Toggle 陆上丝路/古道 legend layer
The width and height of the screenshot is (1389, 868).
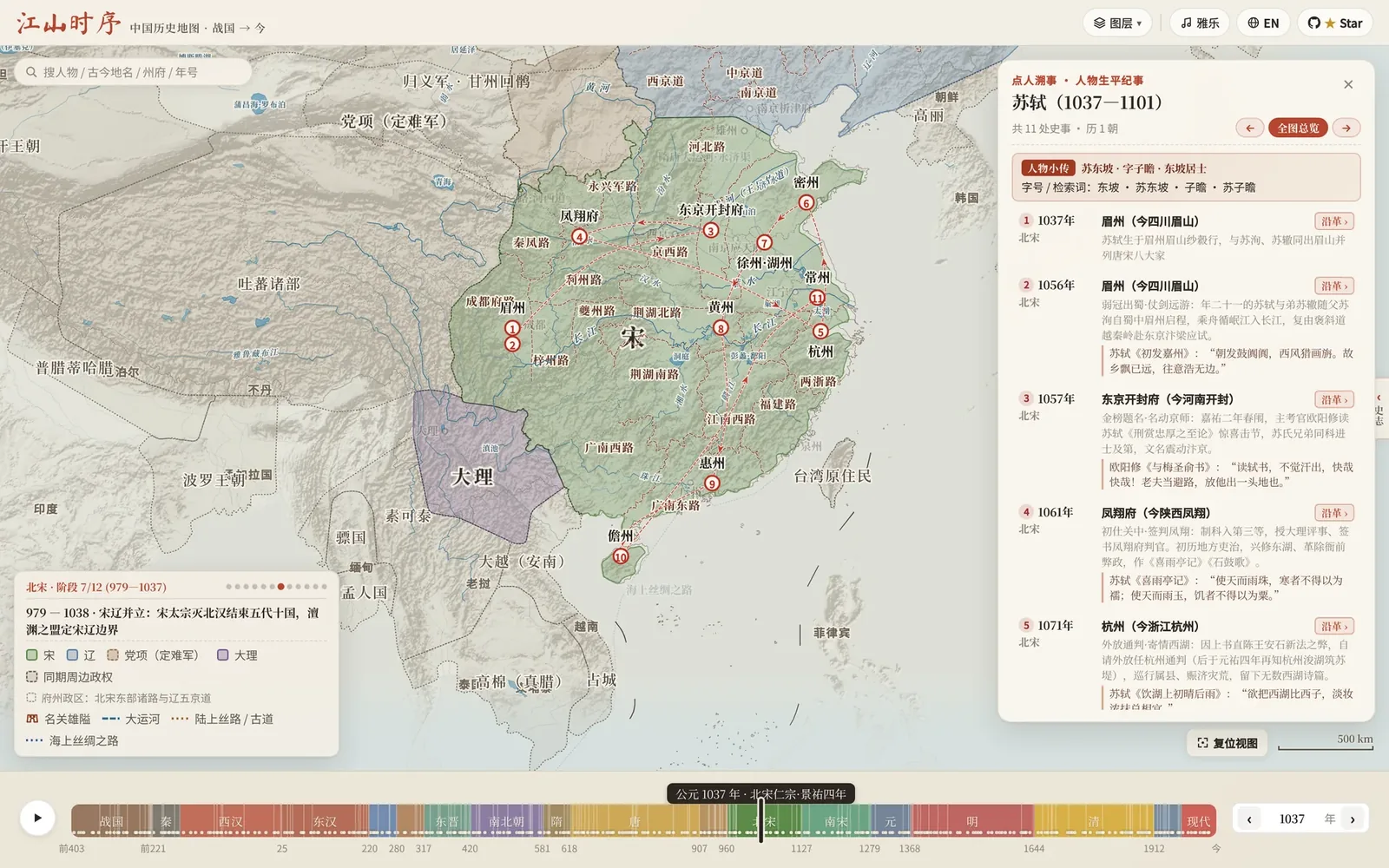[222, 719]
